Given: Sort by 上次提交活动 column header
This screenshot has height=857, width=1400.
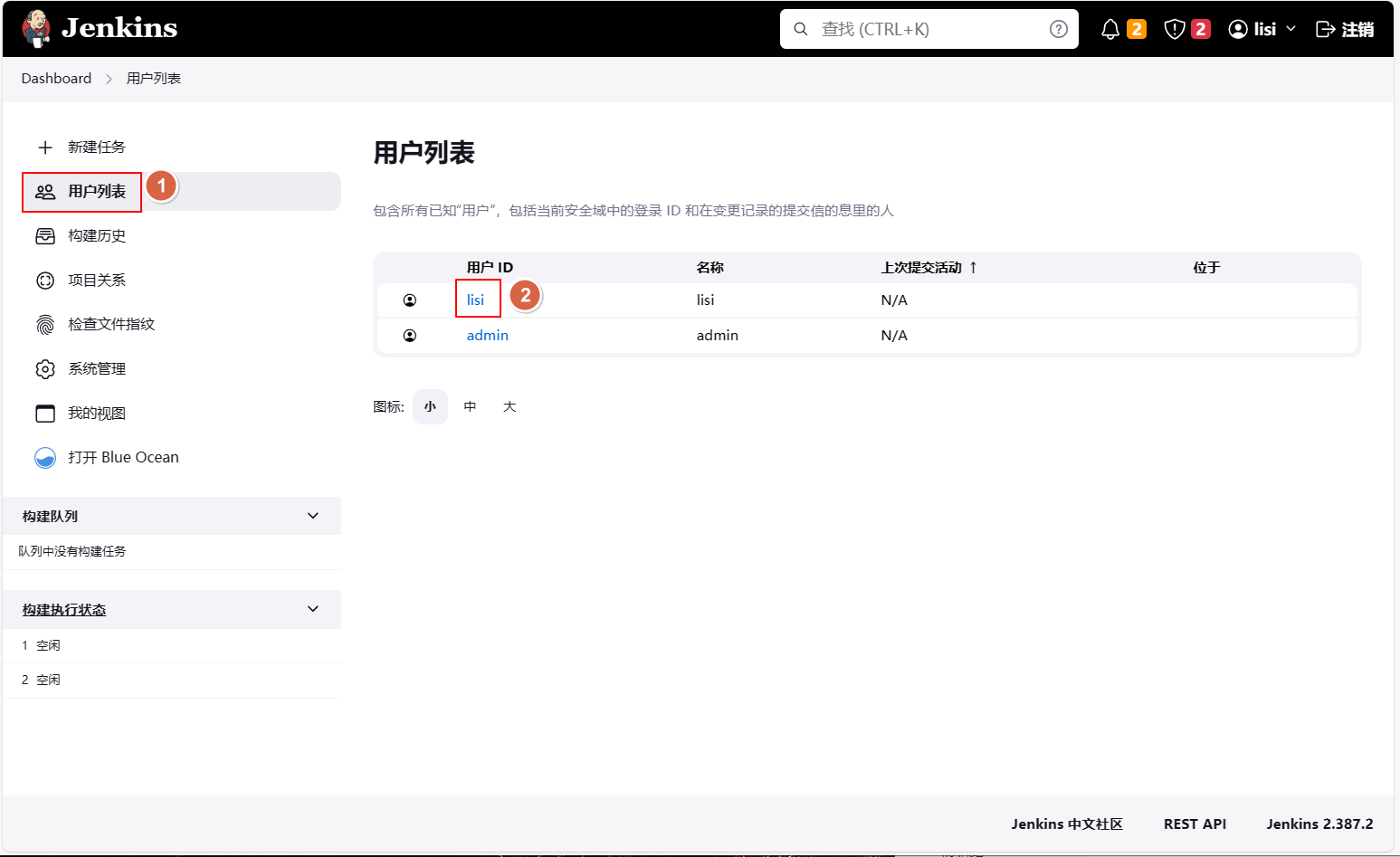Looking at the screenshot, I should [x=921, y=268].
